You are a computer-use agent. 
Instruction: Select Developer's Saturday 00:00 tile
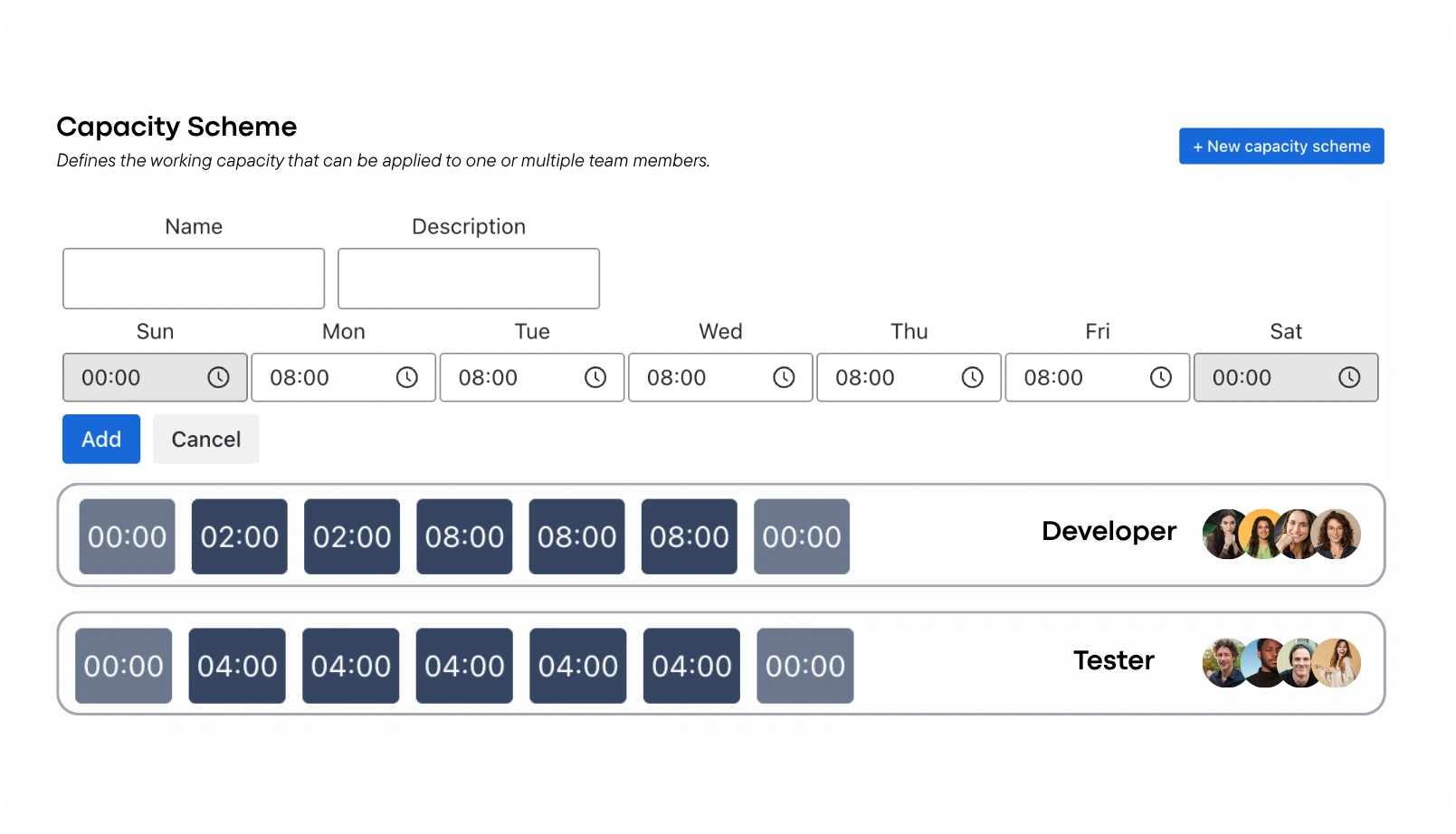(802, 536)
